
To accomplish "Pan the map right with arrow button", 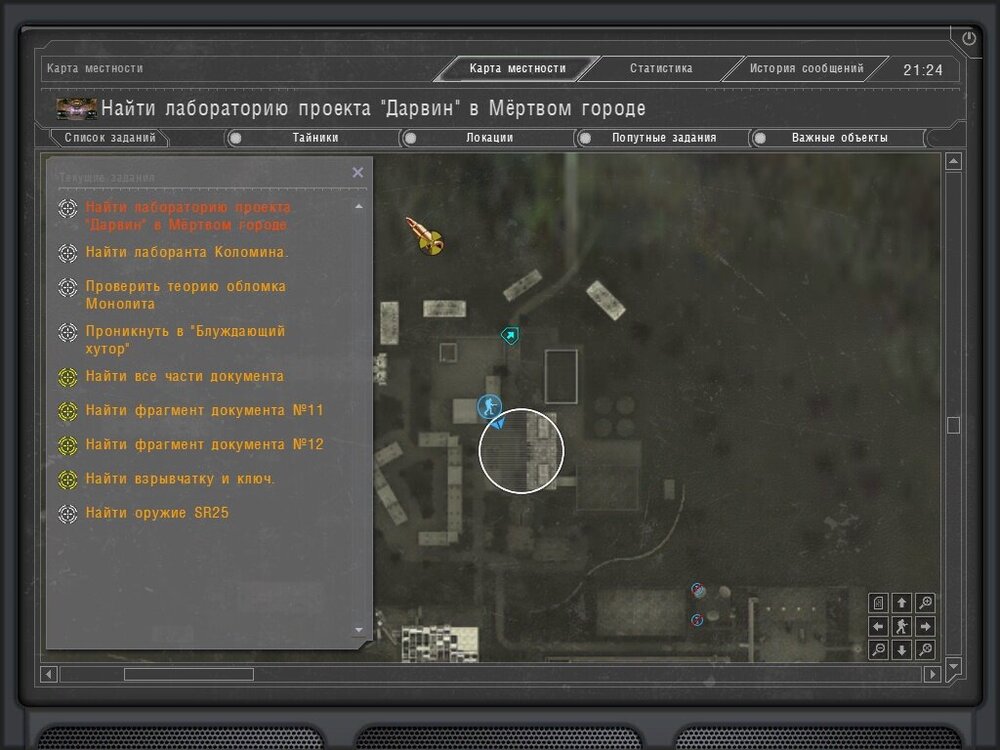I will [x=925, y=626].
